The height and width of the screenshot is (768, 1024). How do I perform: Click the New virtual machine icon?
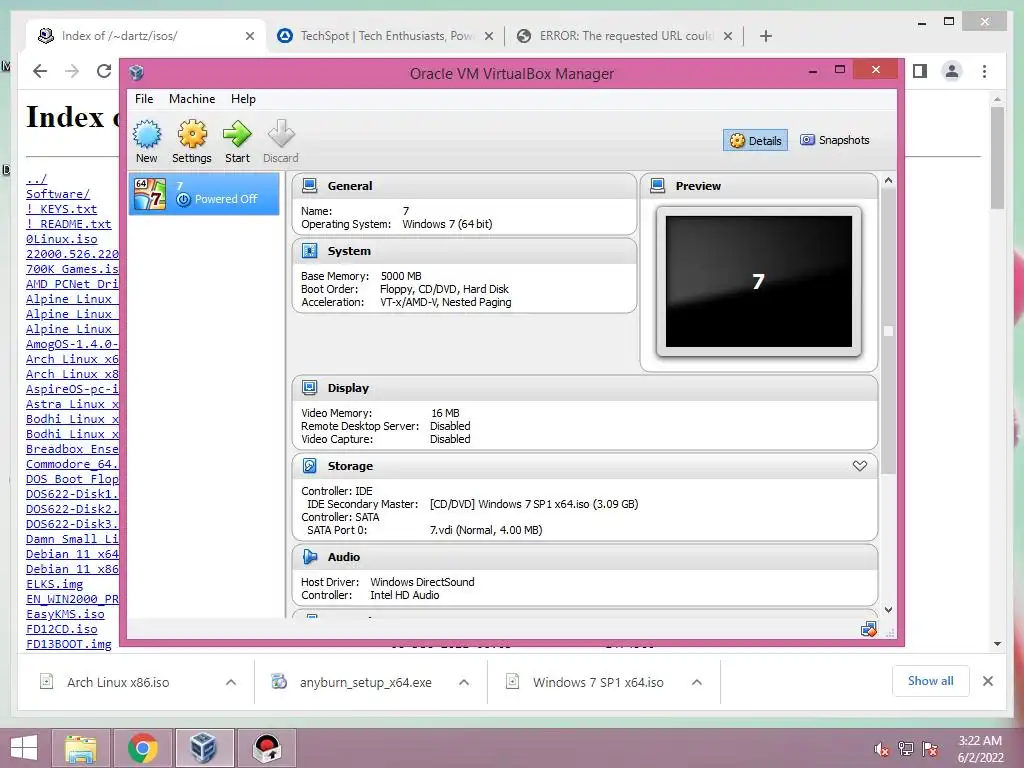coord(147,134)
